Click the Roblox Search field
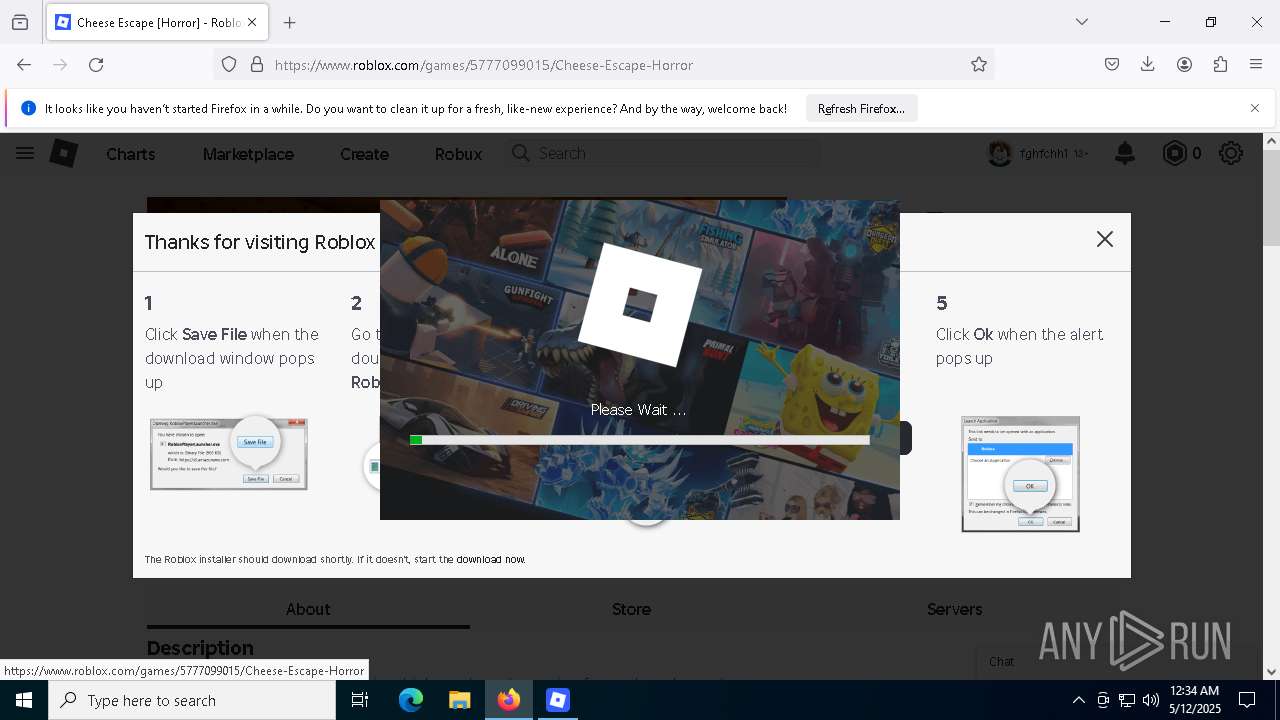The image size is (1280, 720). tap(664, 153)
